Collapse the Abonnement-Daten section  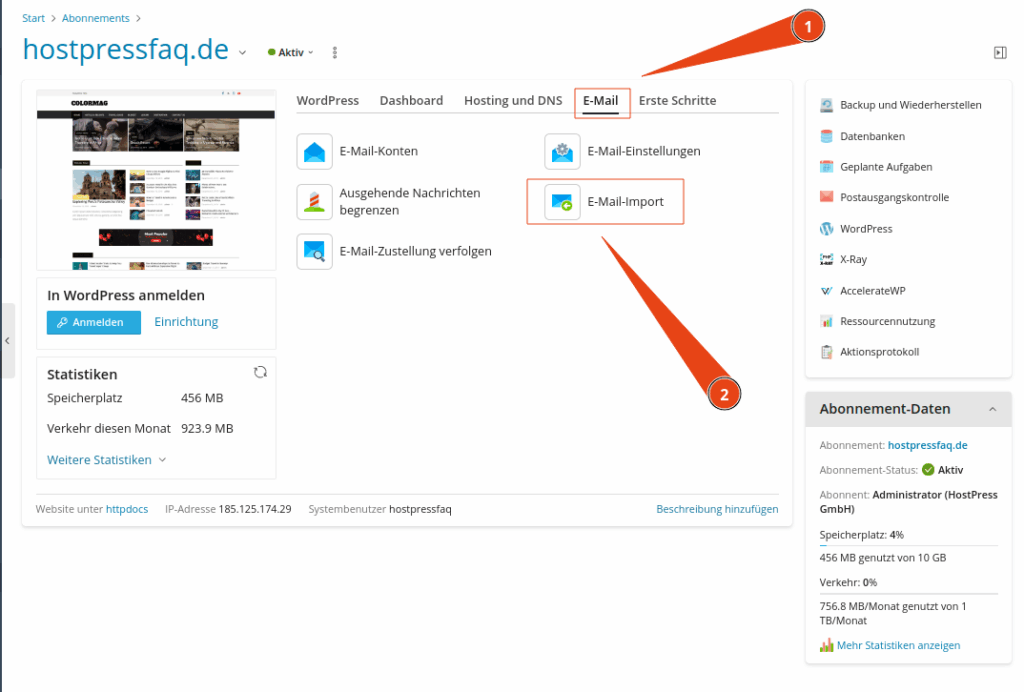click(x=992, y=409)
